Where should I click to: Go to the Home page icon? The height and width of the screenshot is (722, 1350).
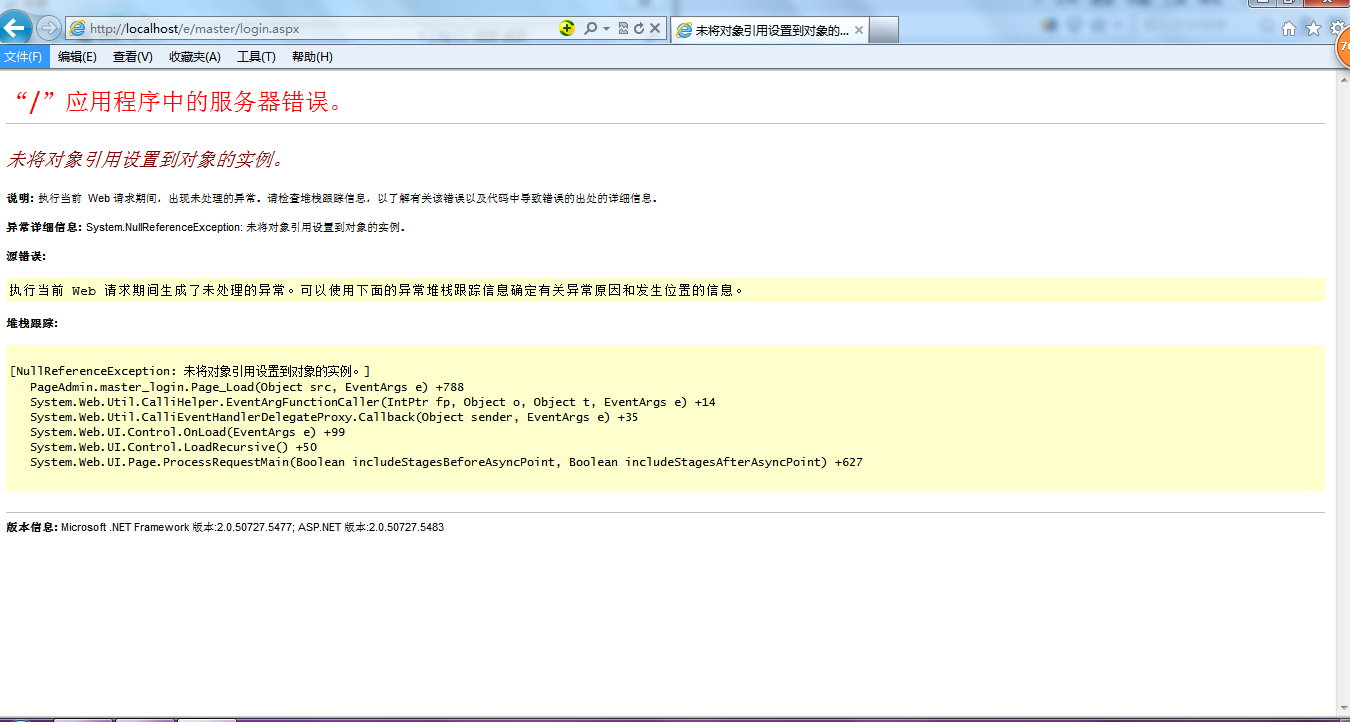tap(1290, 29)
